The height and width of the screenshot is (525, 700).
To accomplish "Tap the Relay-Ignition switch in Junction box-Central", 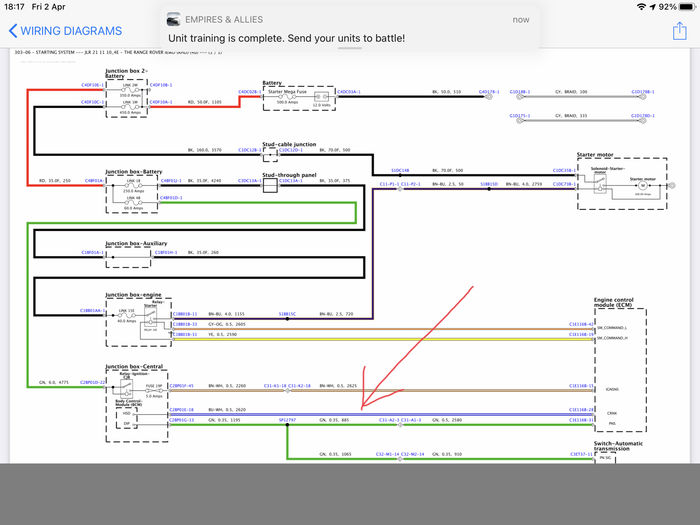I will click(127, 388).
